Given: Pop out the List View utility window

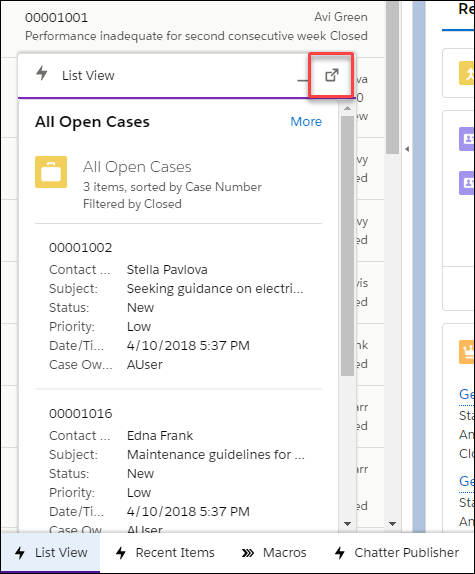Looking at the screenshot, I should click(x=332, y=75).
